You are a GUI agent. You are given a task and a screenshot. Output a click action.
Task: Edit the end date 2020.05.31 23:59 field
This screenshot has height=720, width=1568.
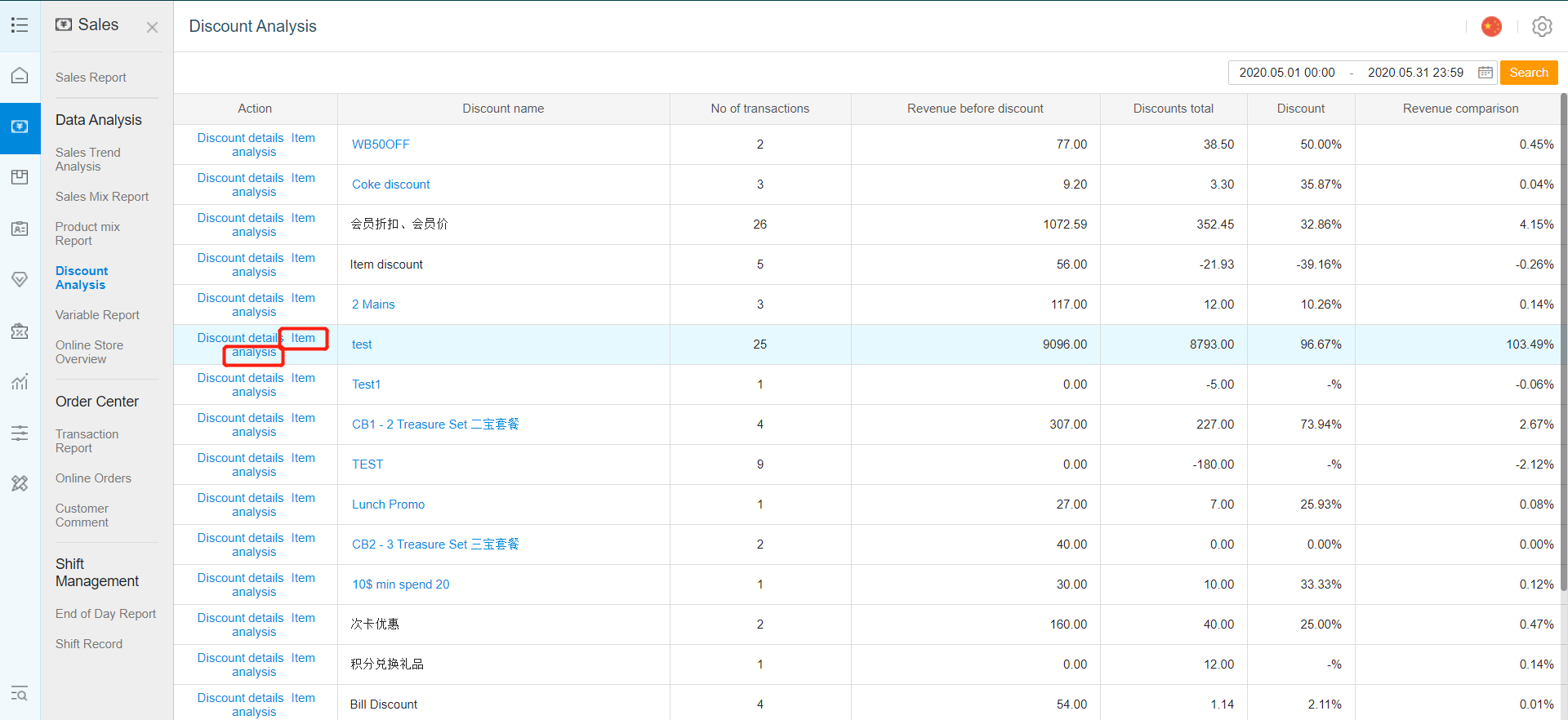[1415, 73]
